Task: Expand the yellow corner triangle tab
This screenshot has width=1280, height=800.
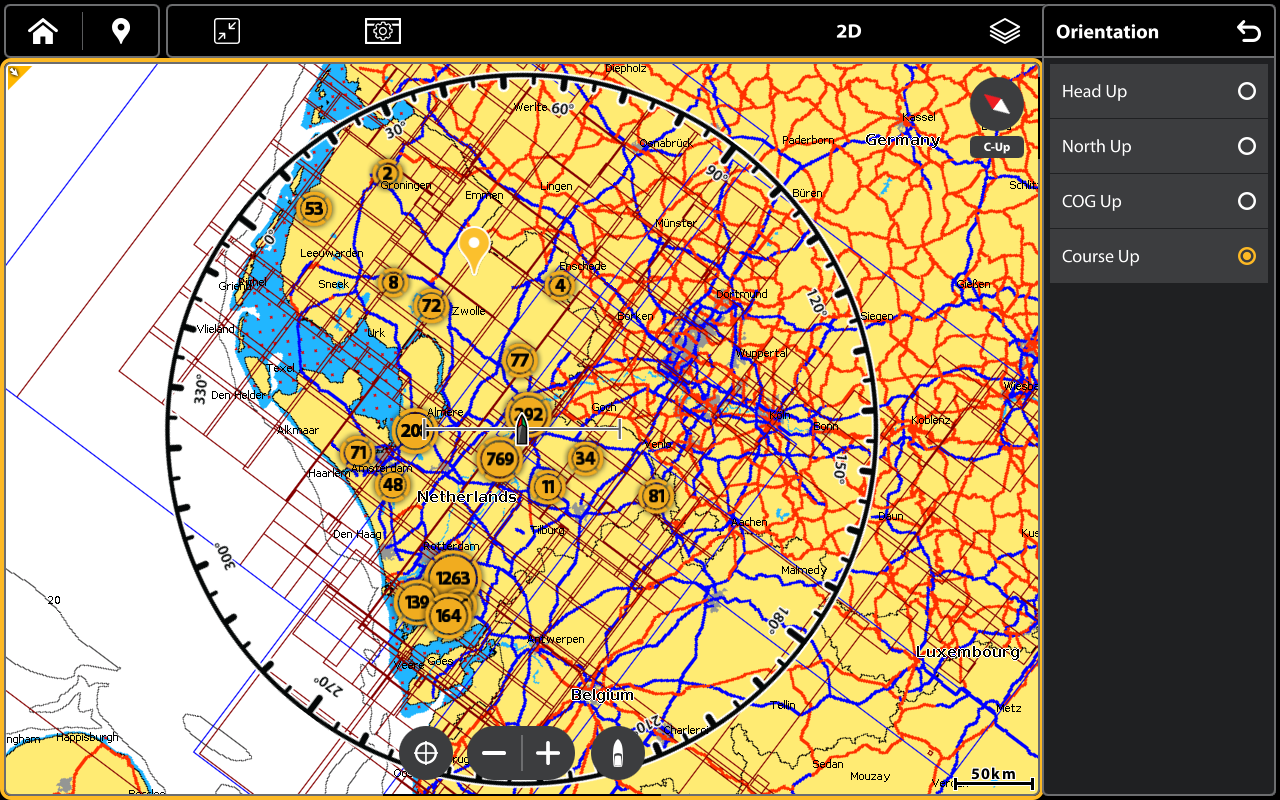Action: coord(17,75)
